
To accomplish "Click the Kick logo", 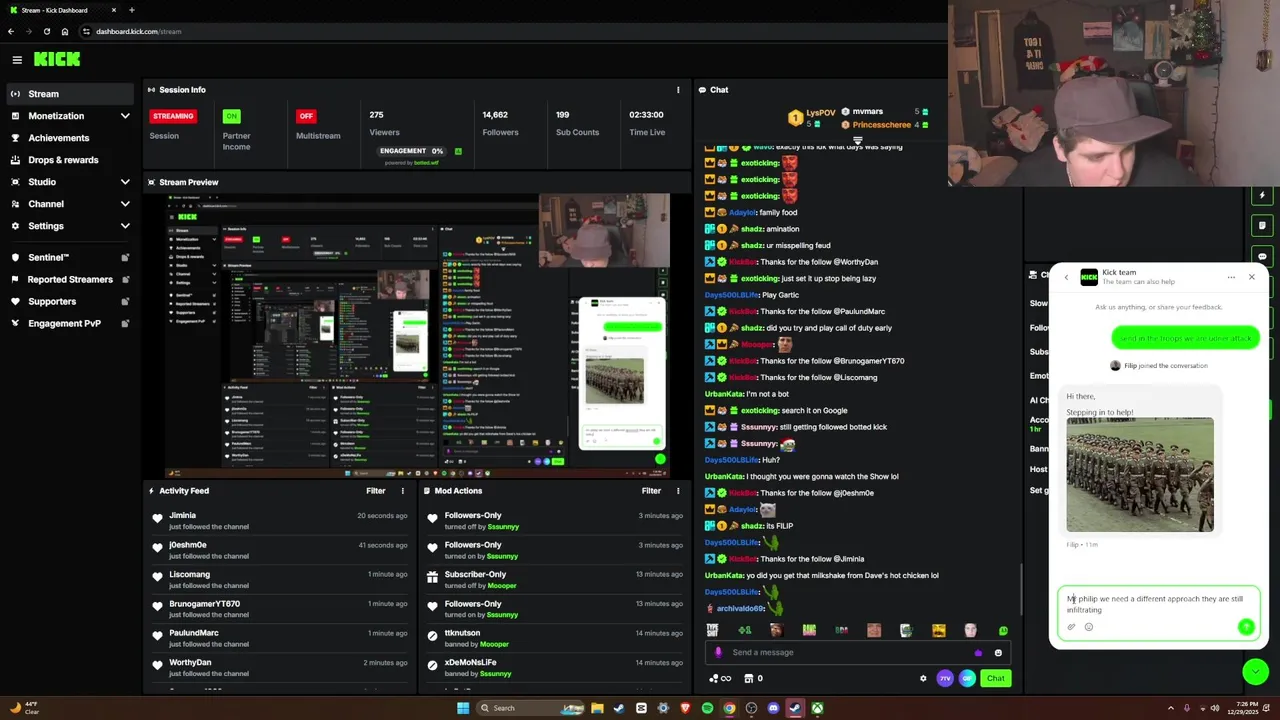I will (57, 60).
